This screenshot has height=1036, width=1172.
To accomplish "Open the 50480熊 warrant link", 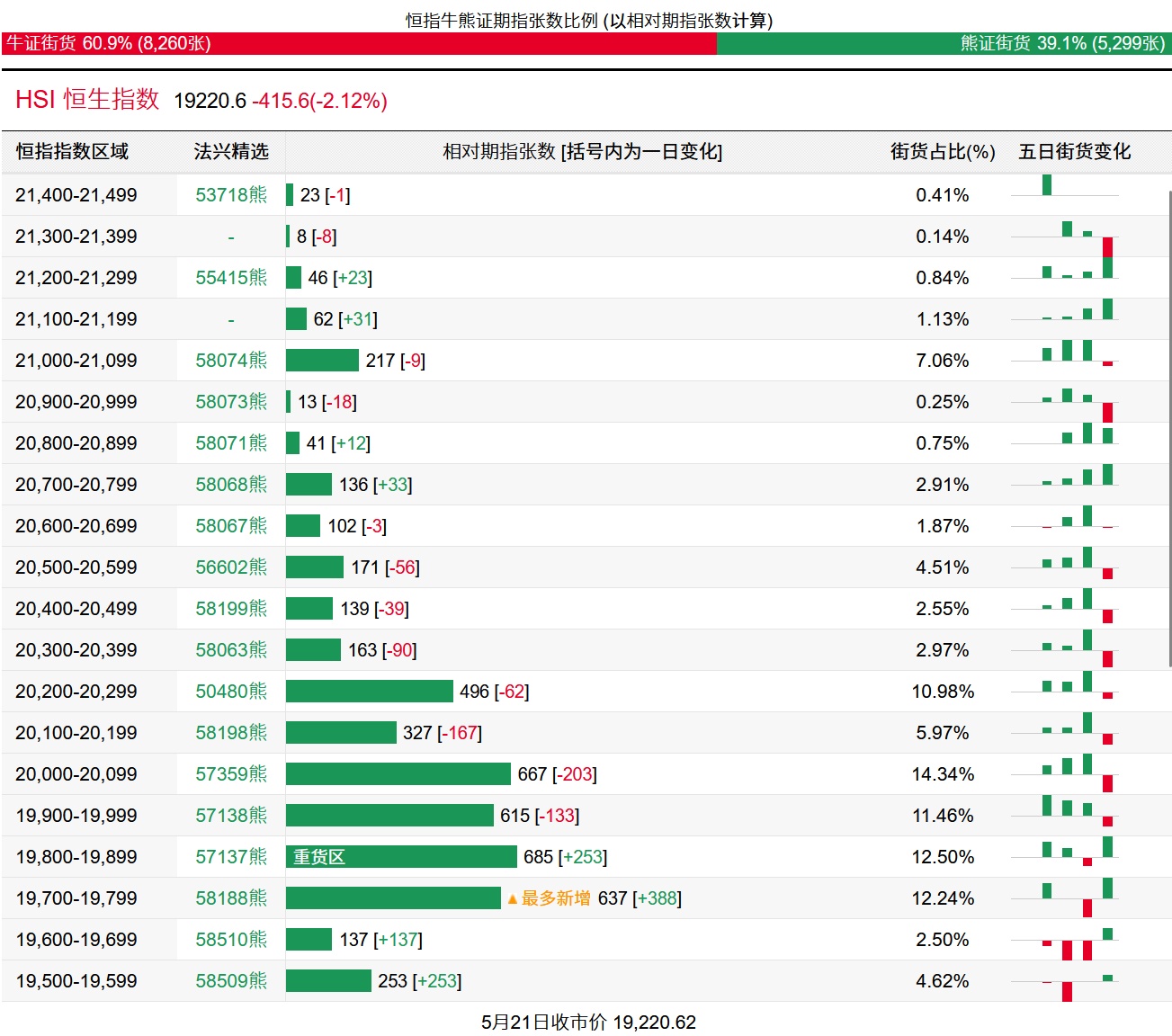I will (x=231, y=692).
